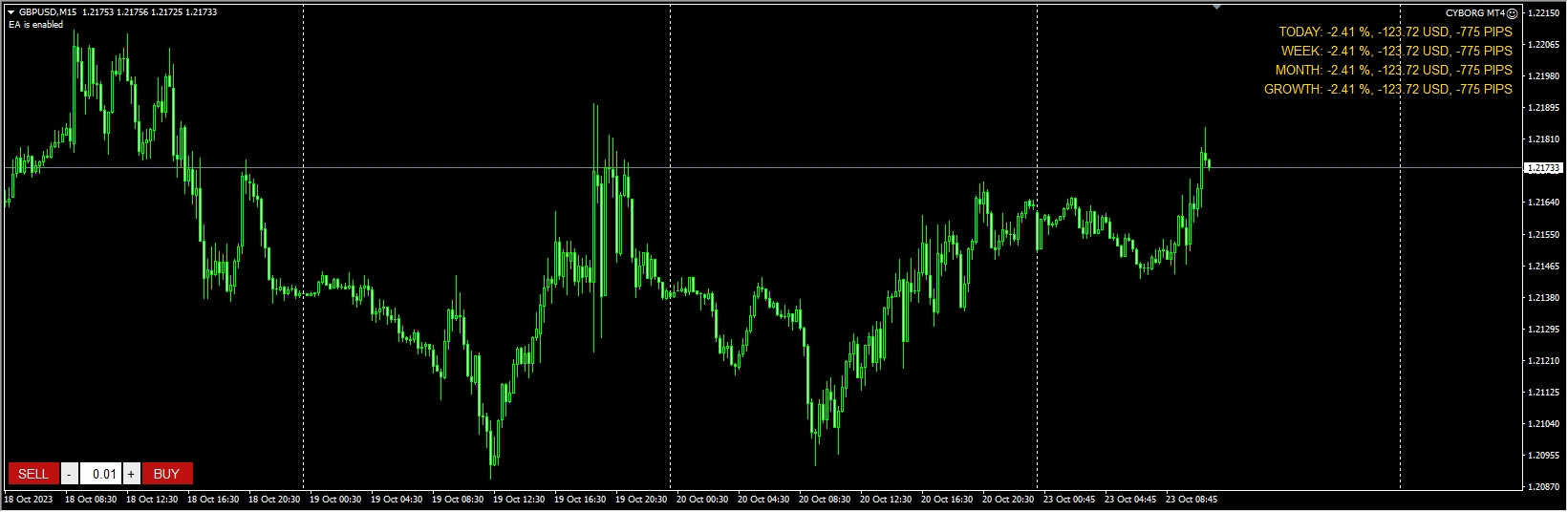Click the 1.21980 price scale label
Image resolution: width=1568 pixels, height=512 pixels.
[1544, 76]
